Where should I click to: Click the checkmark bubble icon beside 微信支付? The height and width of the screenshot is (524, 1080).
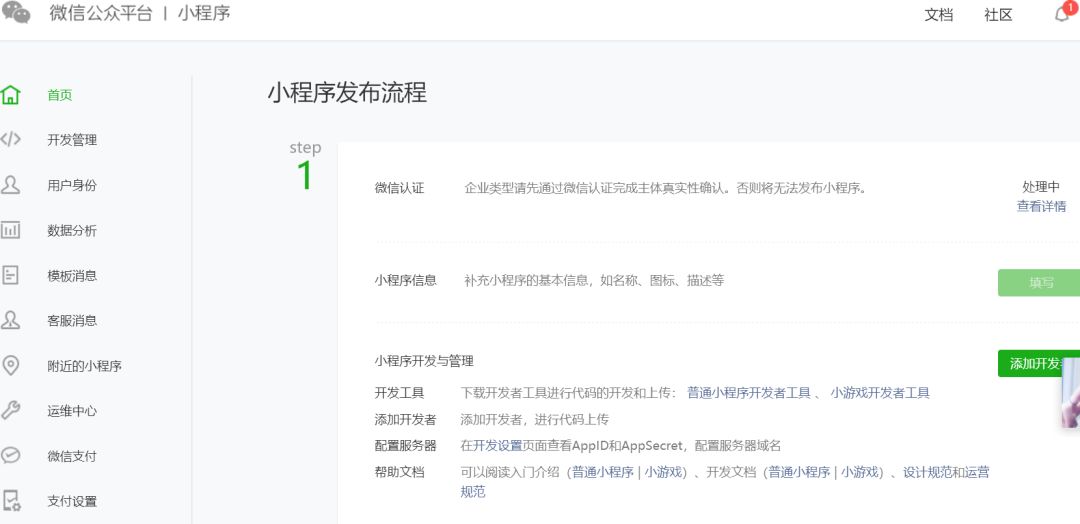[10, 456]
